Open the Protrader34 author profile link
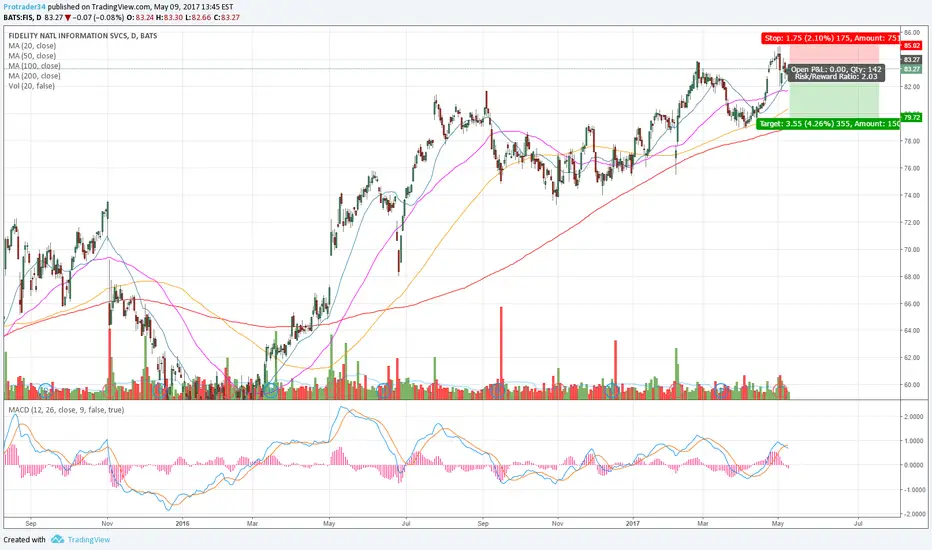Image resolution: width=932 pixels, height=550 pixels. pyautogui.click(x=24, y=7)
